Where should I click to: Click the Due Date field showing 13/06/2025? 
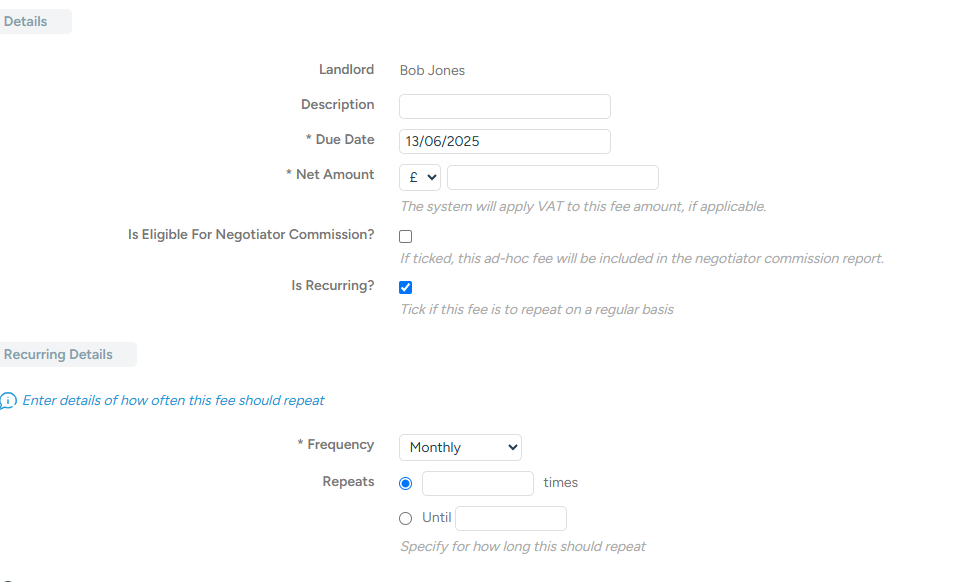[x=504, y=141]
